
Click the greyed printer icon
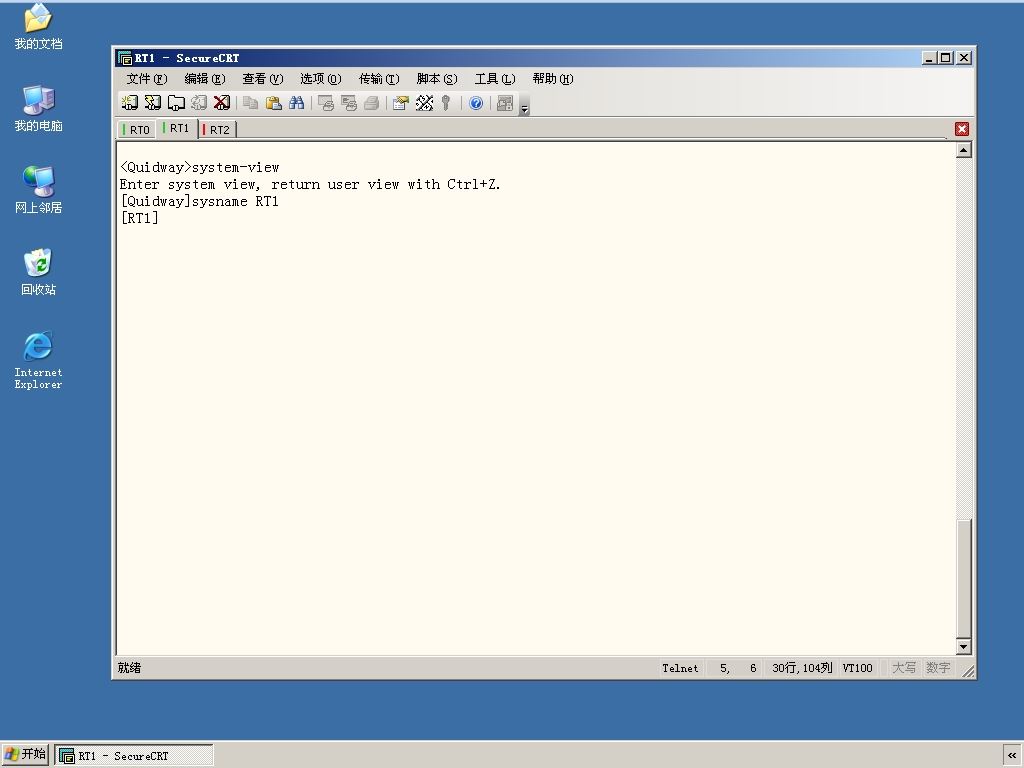[x=372, y=103]
